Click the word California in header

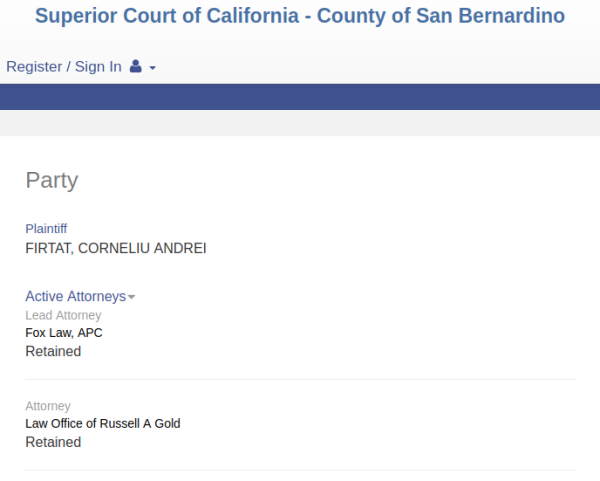click(253, 16)
